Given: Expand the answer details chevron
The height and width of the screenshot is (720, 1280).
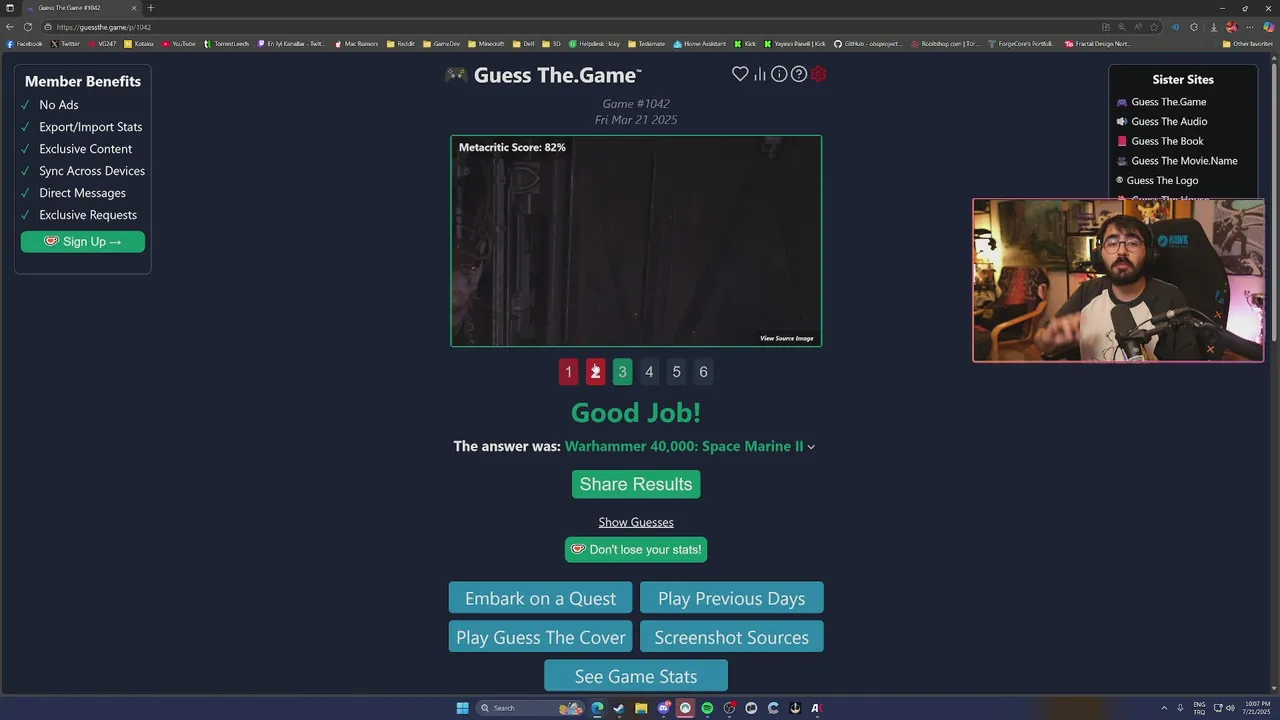Looking at the screenshot, I should [811, 447].
